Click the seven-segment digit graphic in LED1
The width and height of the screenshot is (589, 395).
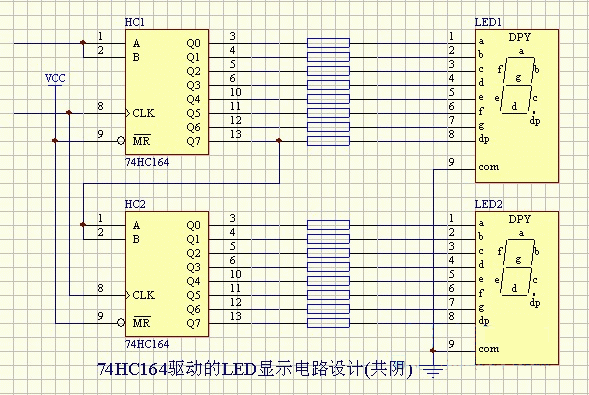[x=518, y=85]
